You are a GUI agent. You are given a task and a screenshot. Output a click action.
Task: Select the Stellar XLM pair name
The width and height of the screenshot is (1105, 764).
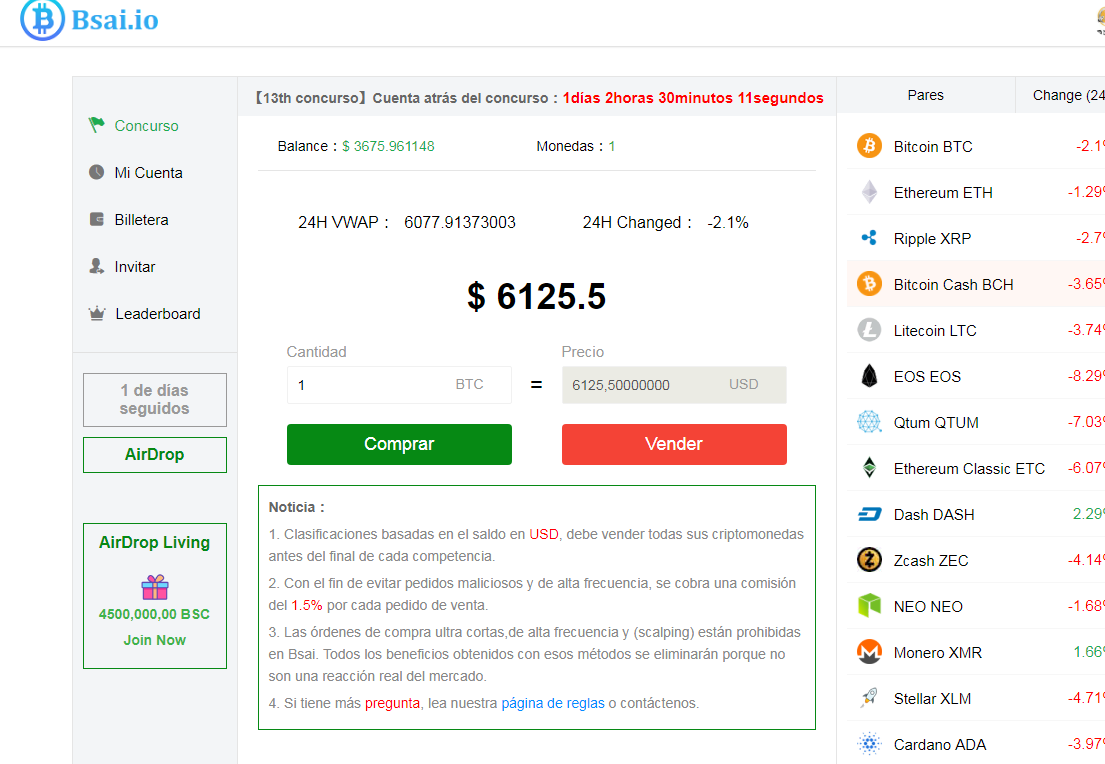click(x=932, y=698)
